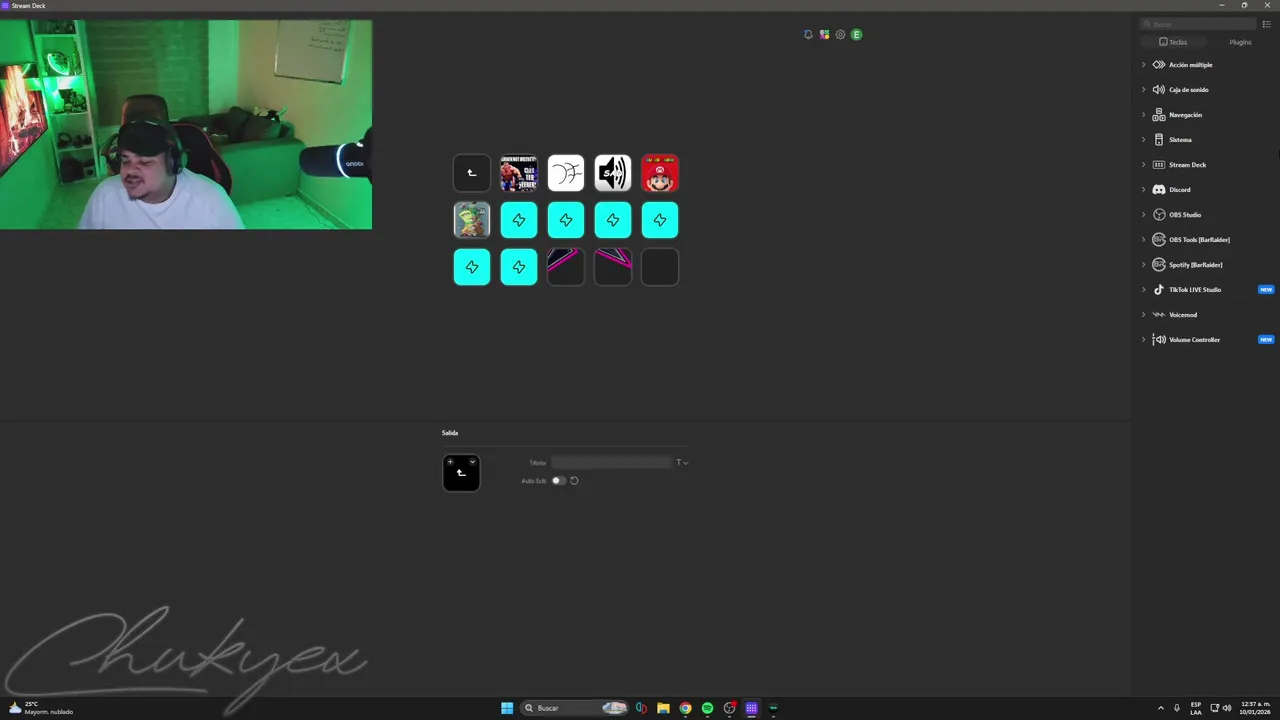Click the Título text field

[611, 462]
